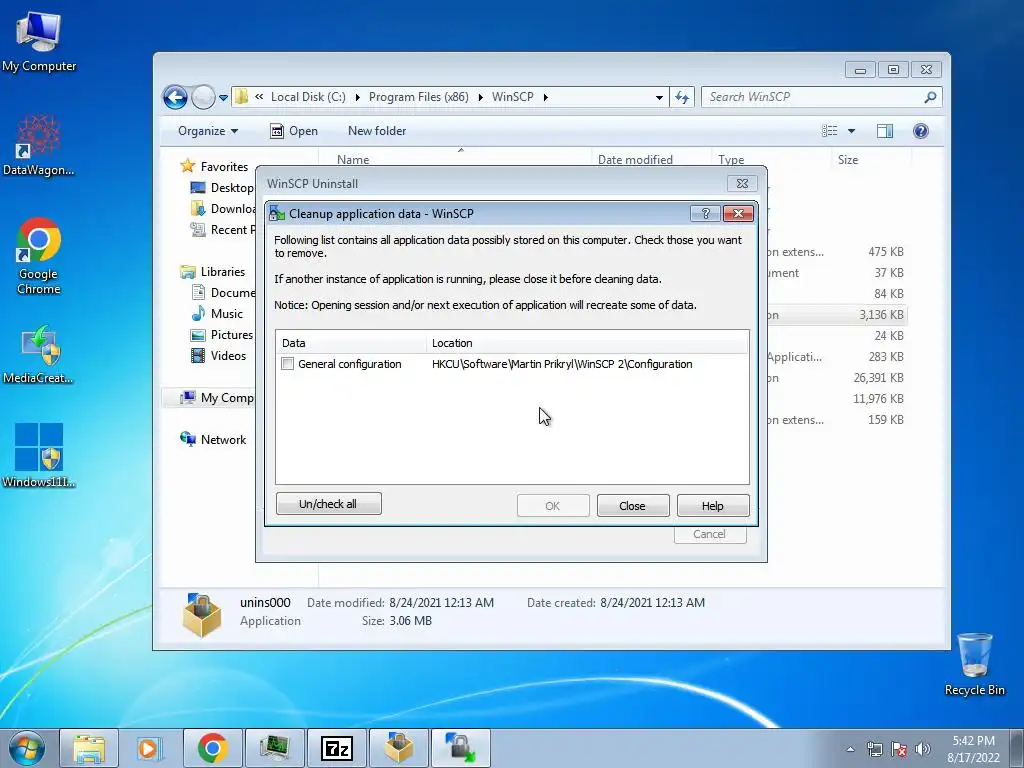Click the question mark title bar button

705,214
